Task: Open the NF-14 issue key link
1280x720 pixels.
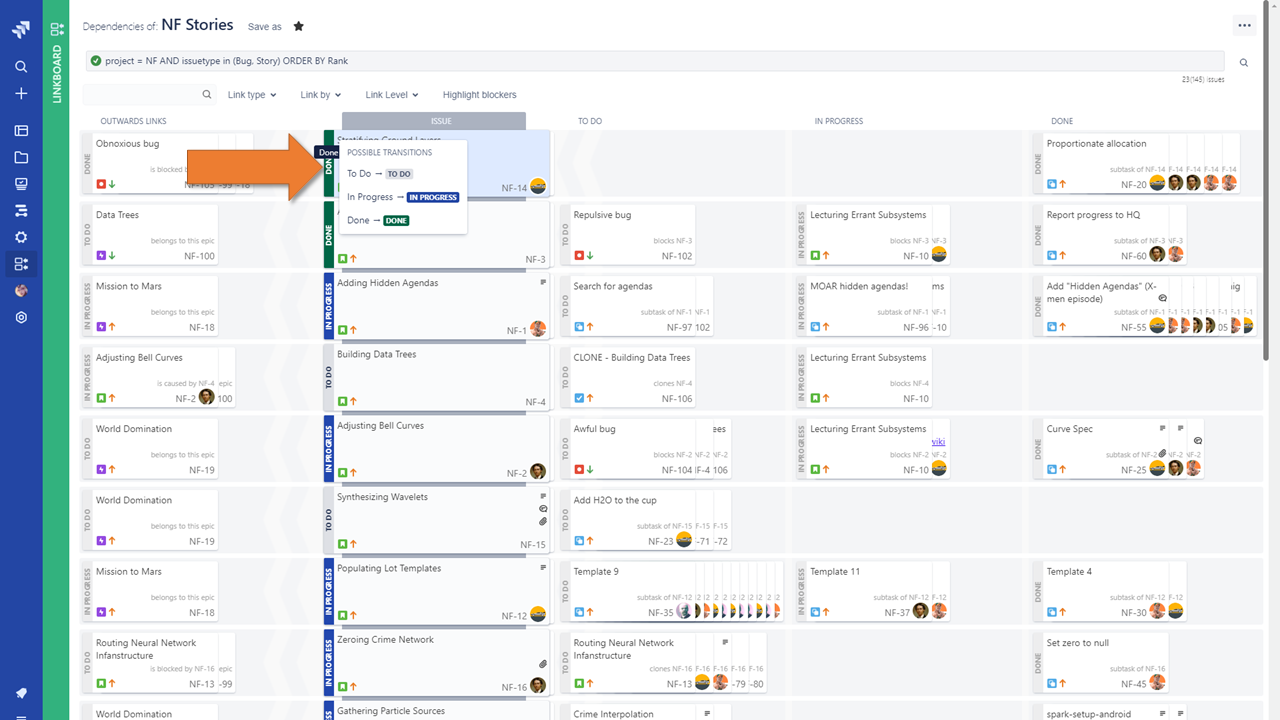Action: 514,188
